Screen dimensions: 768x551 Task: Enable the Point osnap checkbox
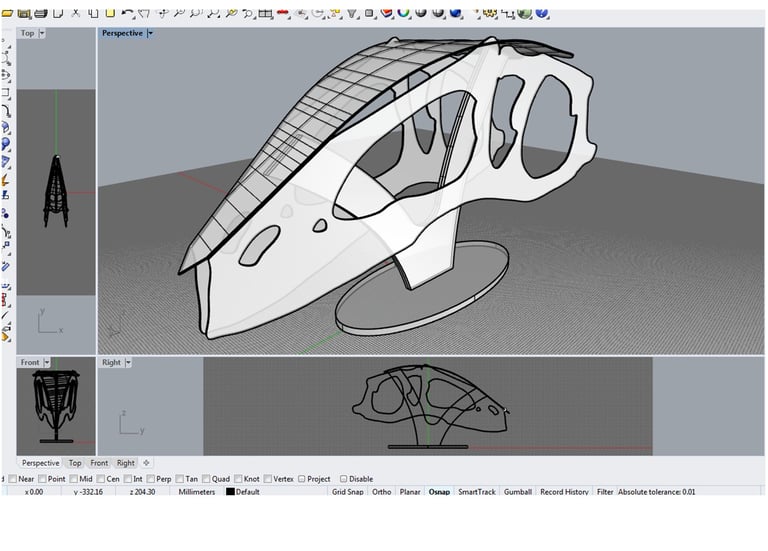pos(42,479)
